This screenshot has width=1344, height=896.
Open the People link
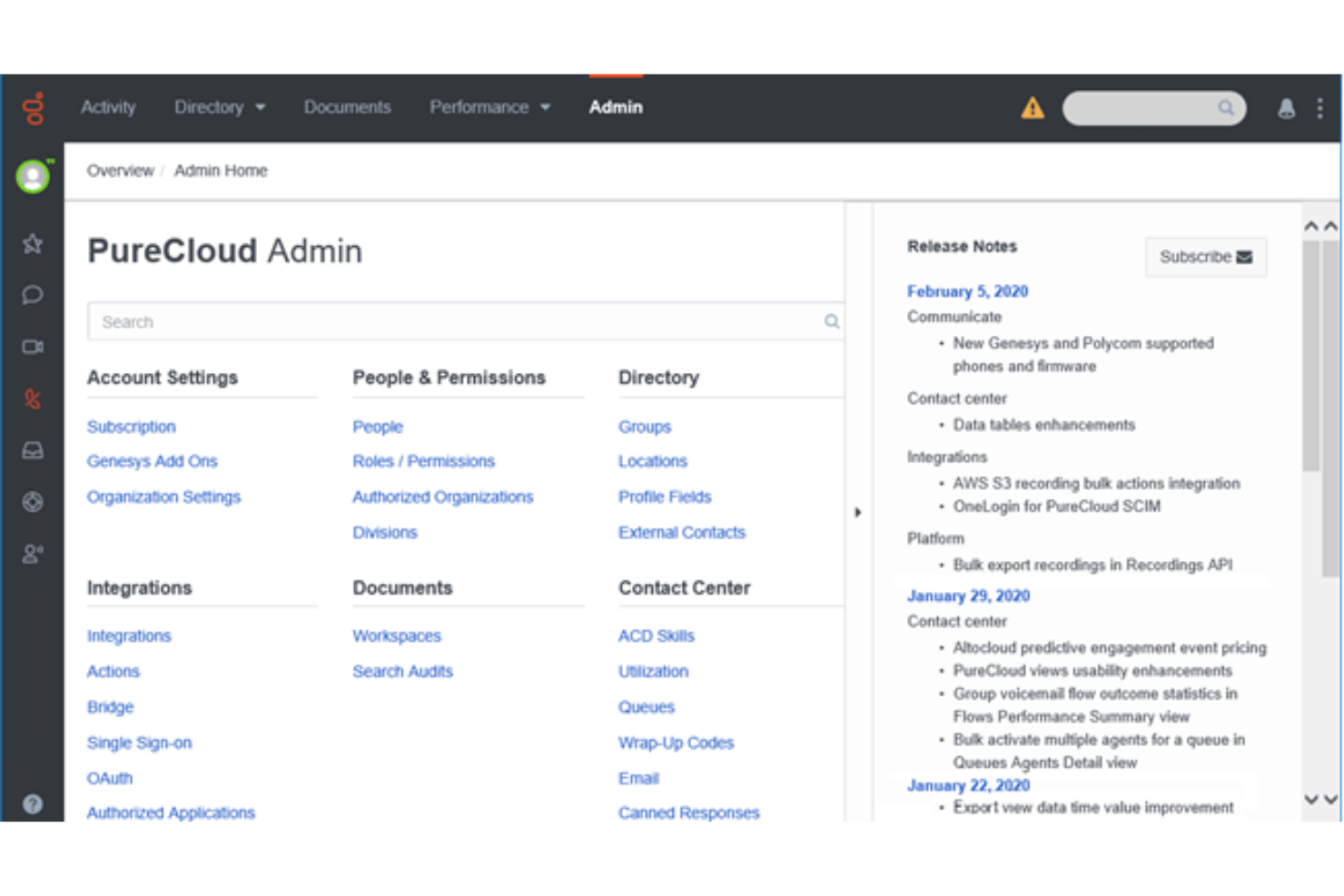point(378,427)
